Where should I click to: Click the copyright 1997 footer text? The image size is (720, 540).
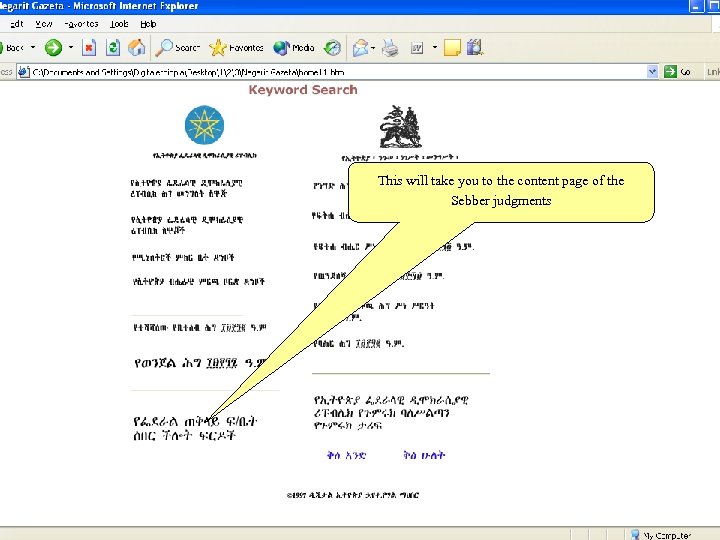click(353, 495)
